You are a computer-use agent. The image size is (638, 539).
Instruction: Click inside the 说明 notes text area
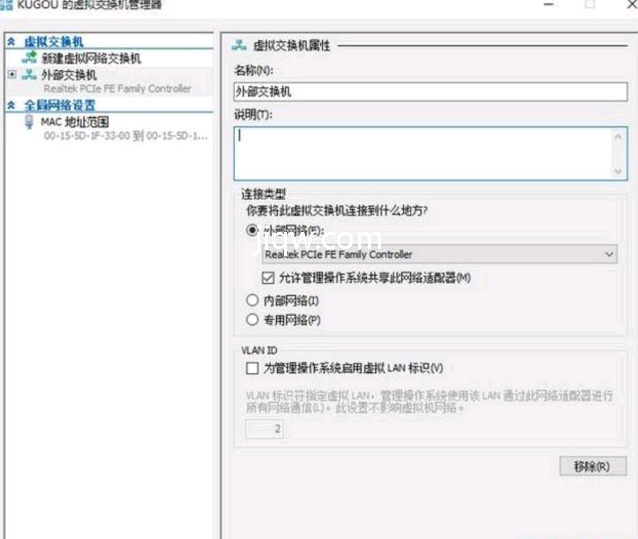420,152
